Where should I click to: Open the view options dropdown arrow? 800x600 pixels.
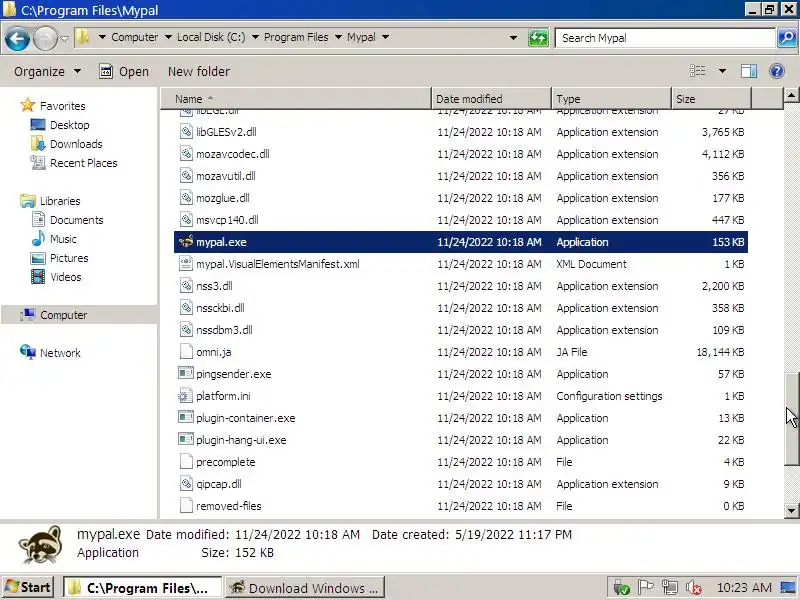(722, 71)
